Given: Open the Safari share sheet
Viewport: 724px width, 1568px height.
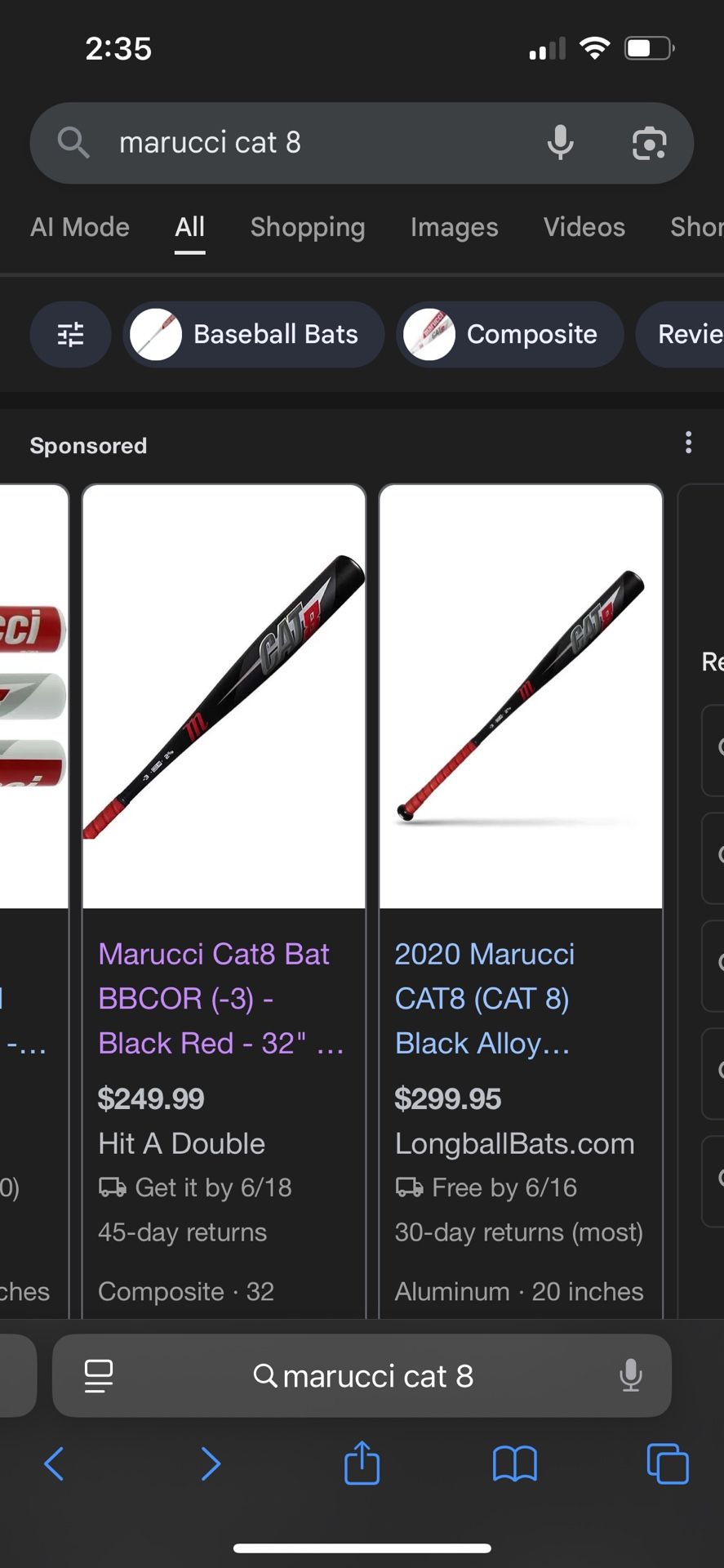Looking at the screenshot, I should (x=362, y=1463).
